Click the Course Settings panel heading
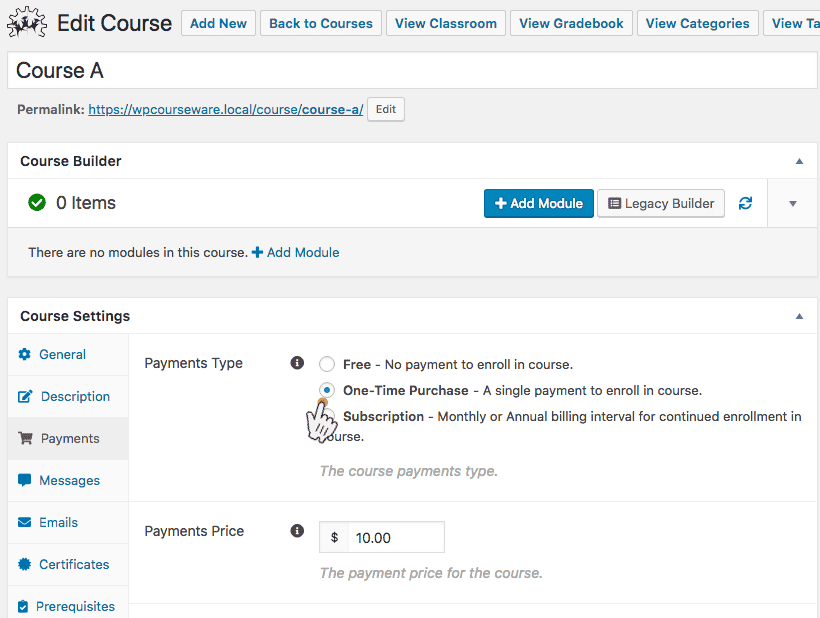The image size is (820, 618). point(75,316)
